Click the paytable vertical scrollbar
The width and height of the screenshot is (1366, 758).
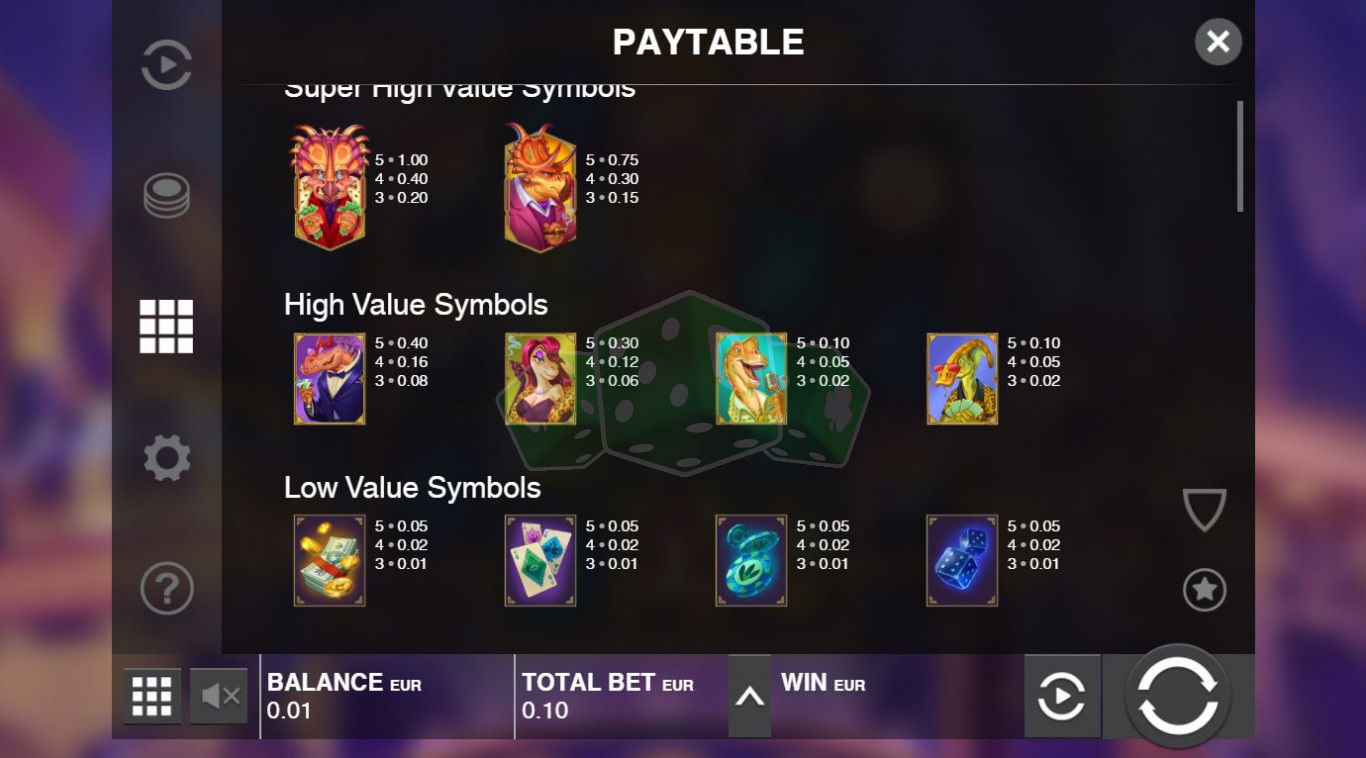pyautogui.click(x=1240, y=156)
